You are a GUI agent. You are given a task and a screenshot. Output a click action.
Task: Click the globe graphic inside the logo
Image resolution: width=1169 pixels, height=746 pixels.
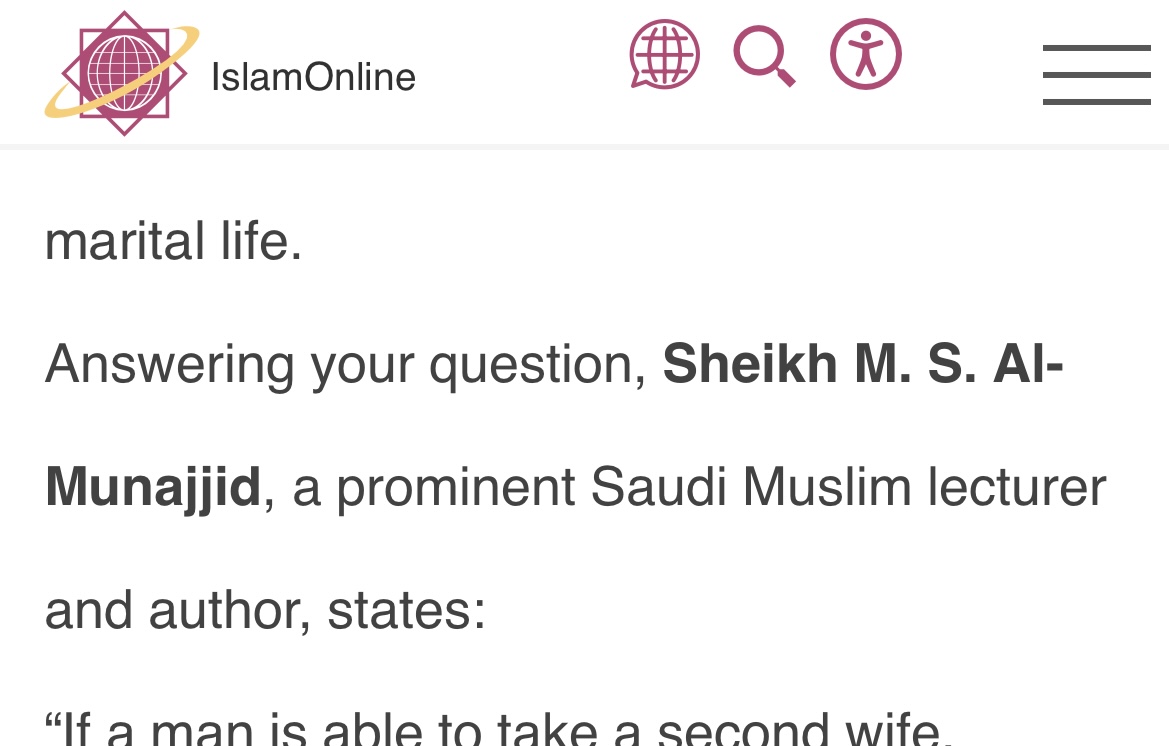[124, 73]
